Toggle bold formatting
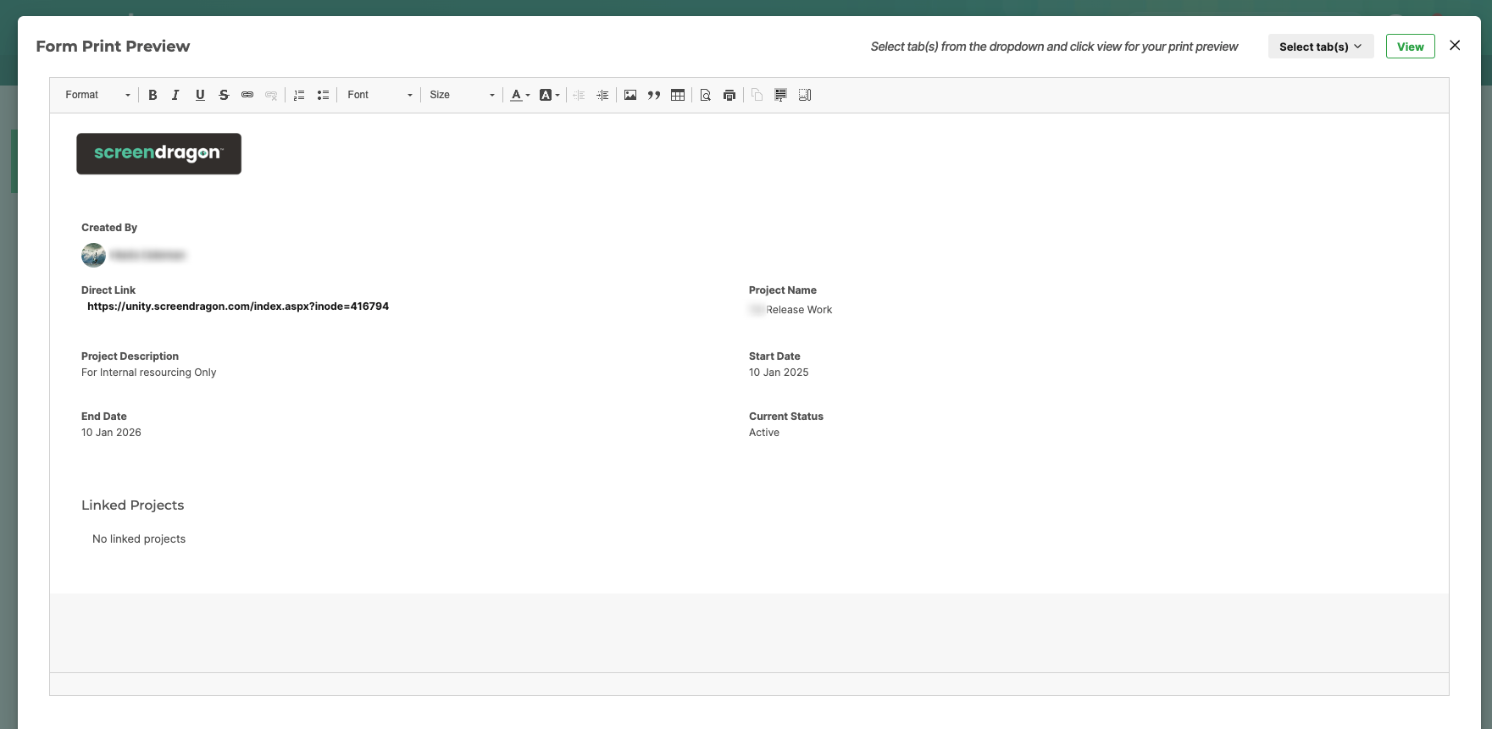The image size is (1492, 729). [x=153, y=95]
